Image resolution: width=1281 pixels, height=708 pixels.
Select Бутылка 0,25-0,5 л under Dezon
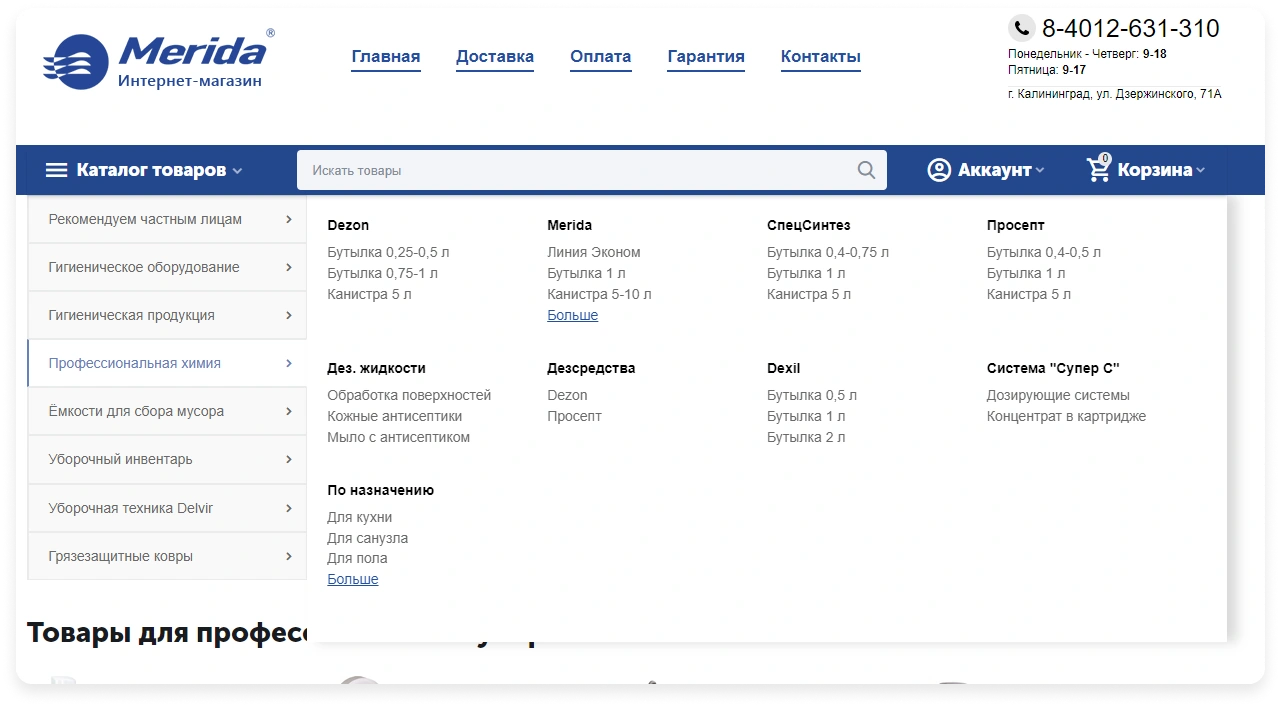click(389, 252)
